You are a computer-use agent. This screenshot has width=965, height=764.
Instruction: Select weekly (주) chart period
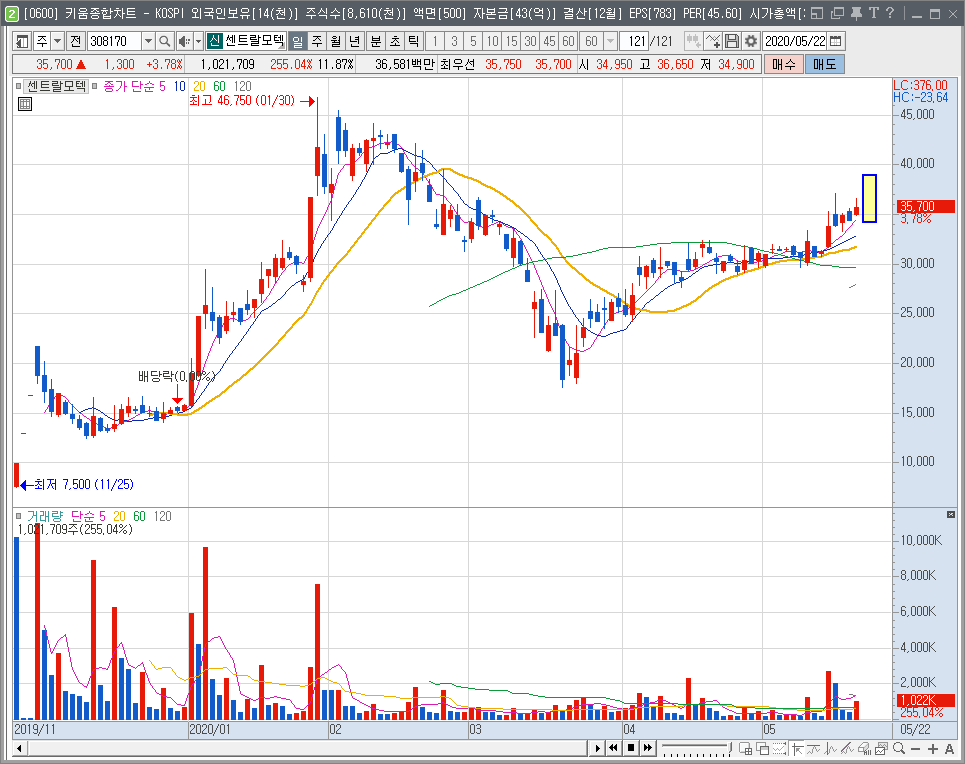click(x=316, y=41)
